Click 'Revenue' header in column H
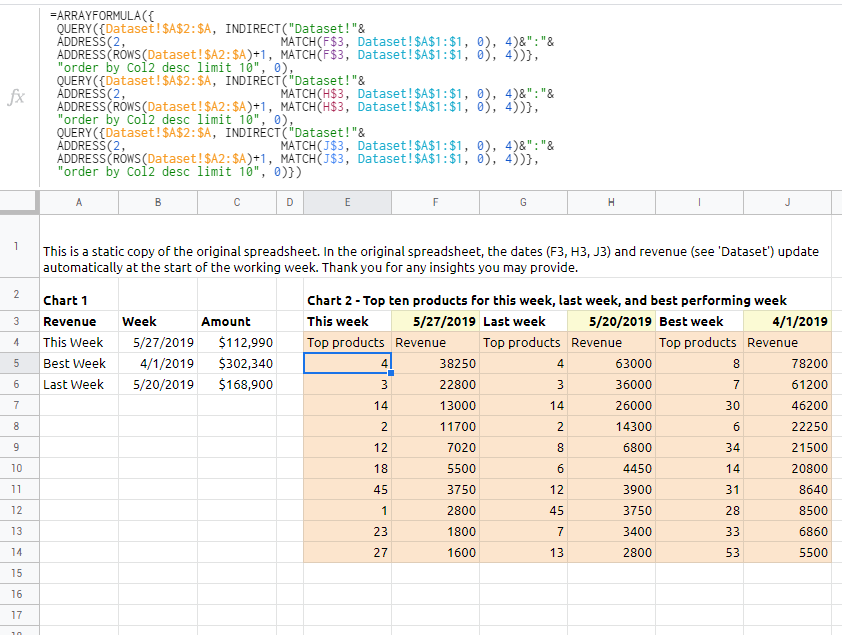Viewport: 842px width, 635px height. click(612, 342)
